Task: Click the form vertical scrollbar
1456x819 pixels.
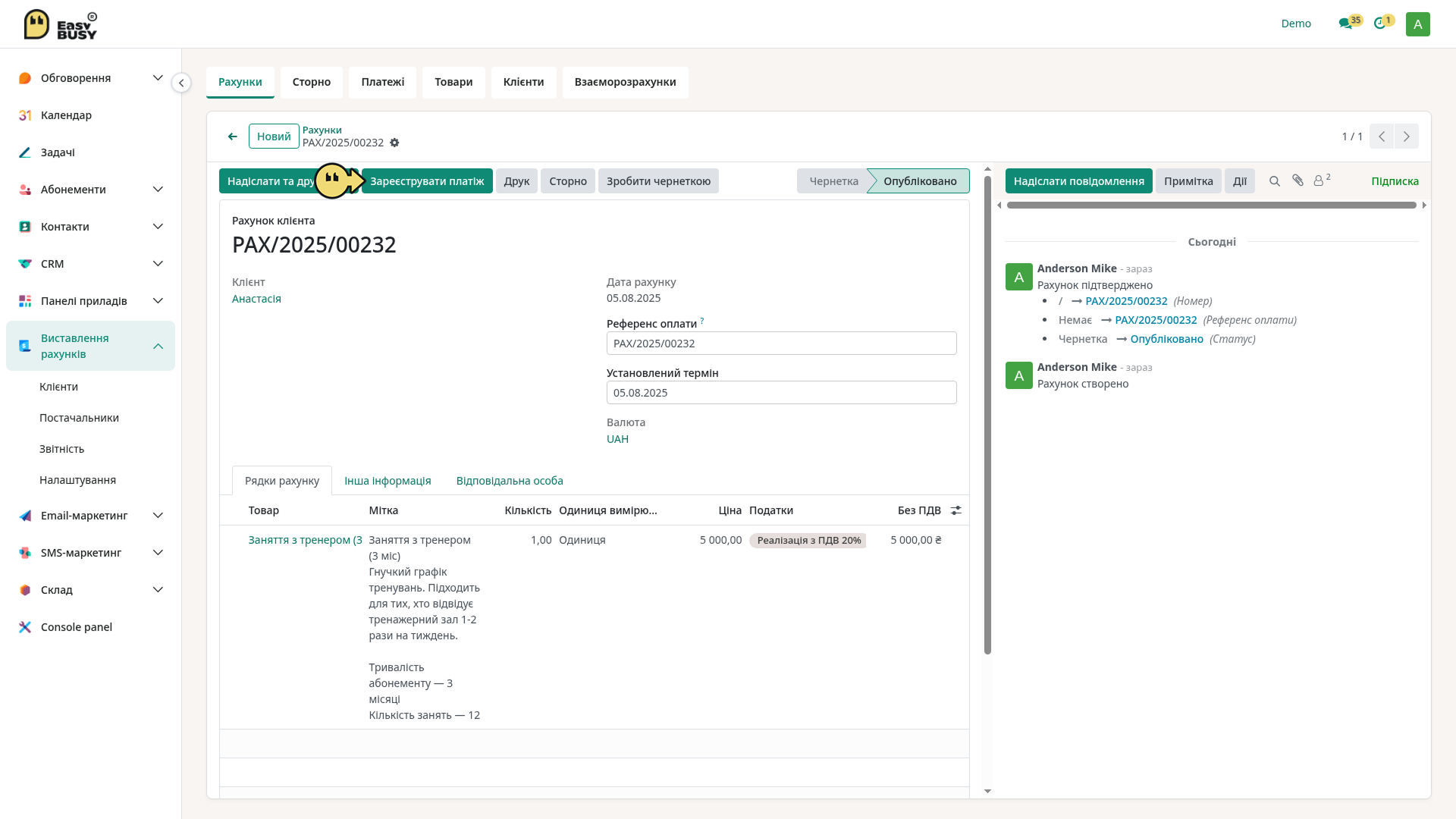Action: click(x=987, y=415)
